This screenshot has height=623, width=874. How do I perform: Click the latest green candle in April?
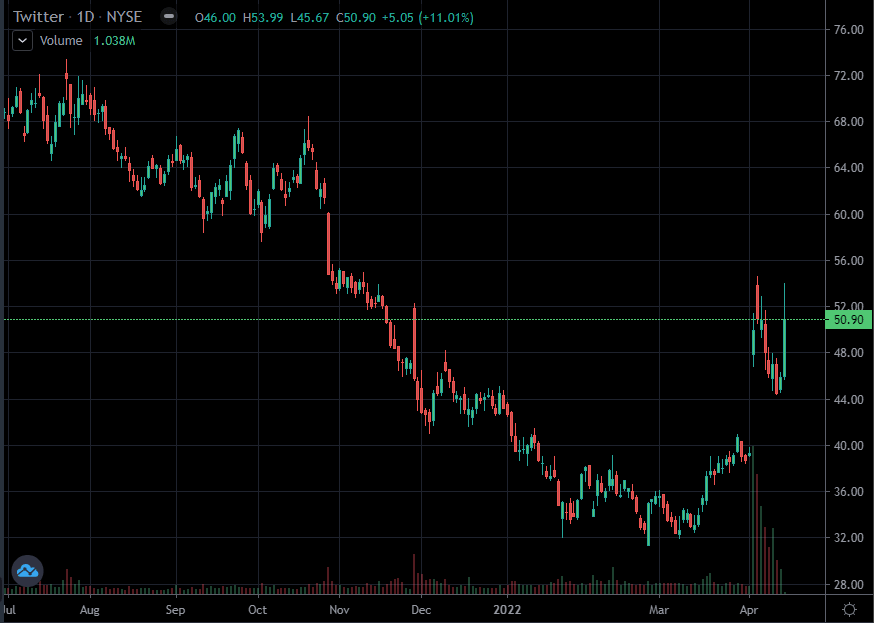[x=784, y=348]
